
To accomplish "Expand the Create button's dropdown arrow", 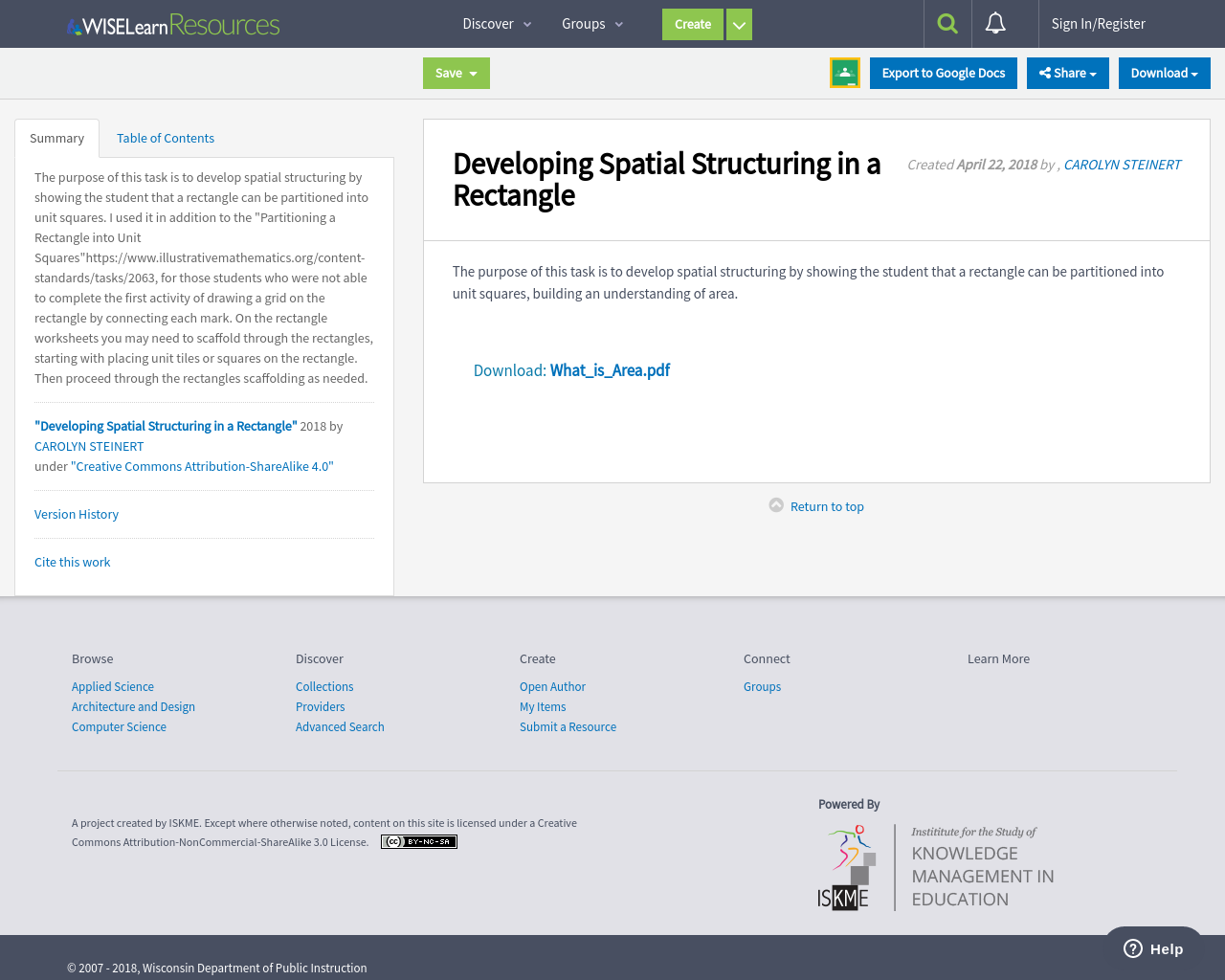I will [x=739, y=24].
